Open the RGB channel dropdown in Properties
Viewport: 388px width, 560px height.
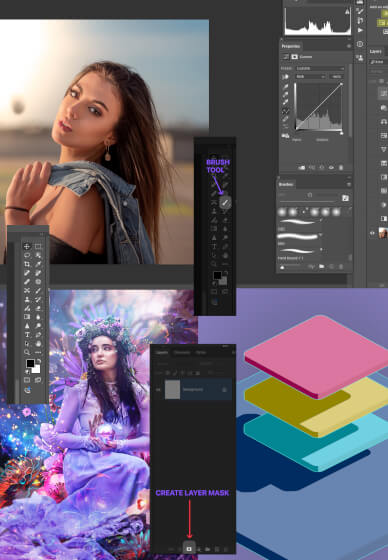pyautogui.click(x=310, y=76)
